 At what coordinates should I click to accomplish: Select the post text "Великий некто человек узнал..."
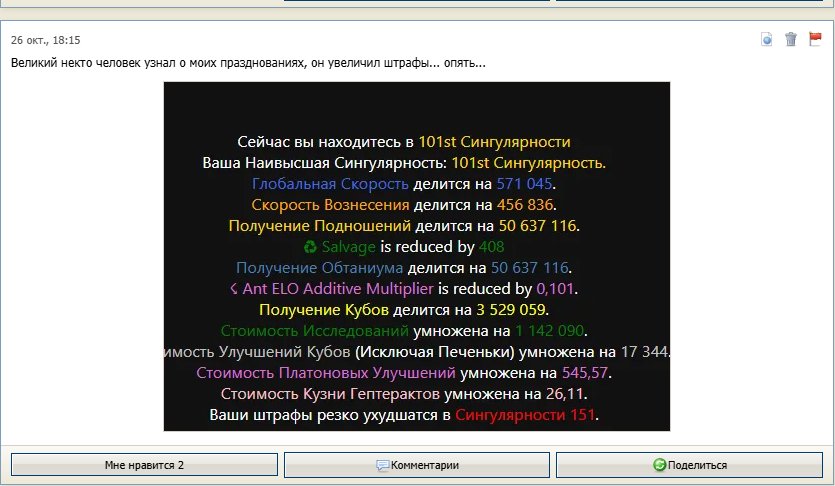pos(248,63)
